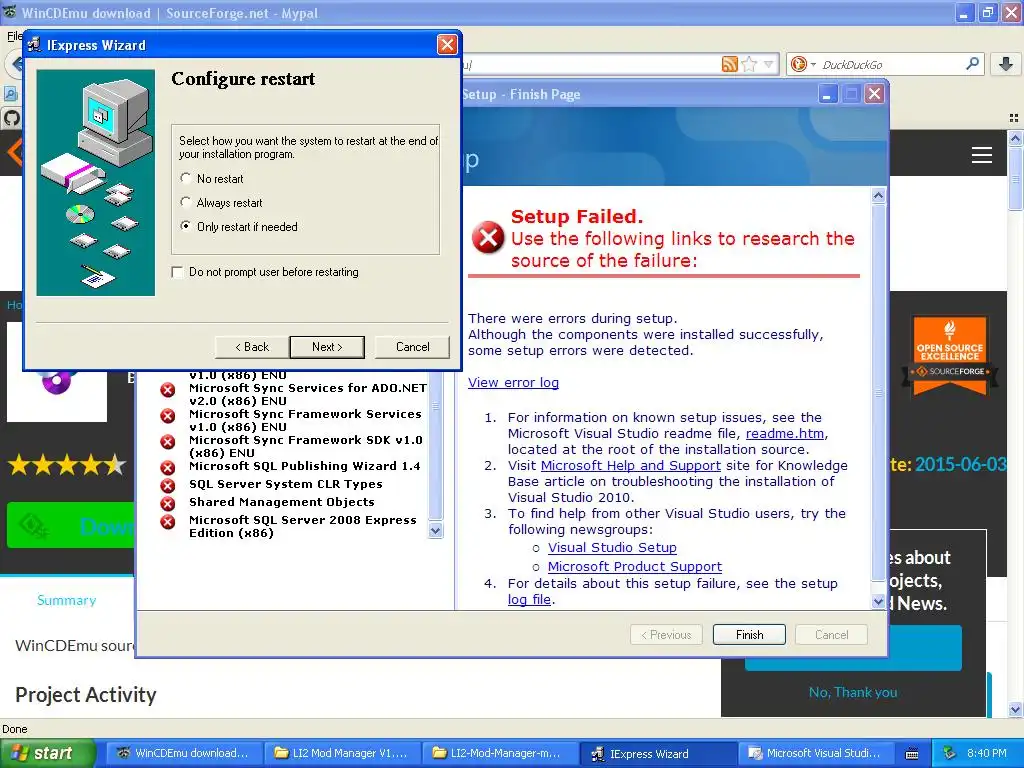Click the green Download button
This screenshot has width=1024, height=768.
pyautogui.click(x=71, y=525)
